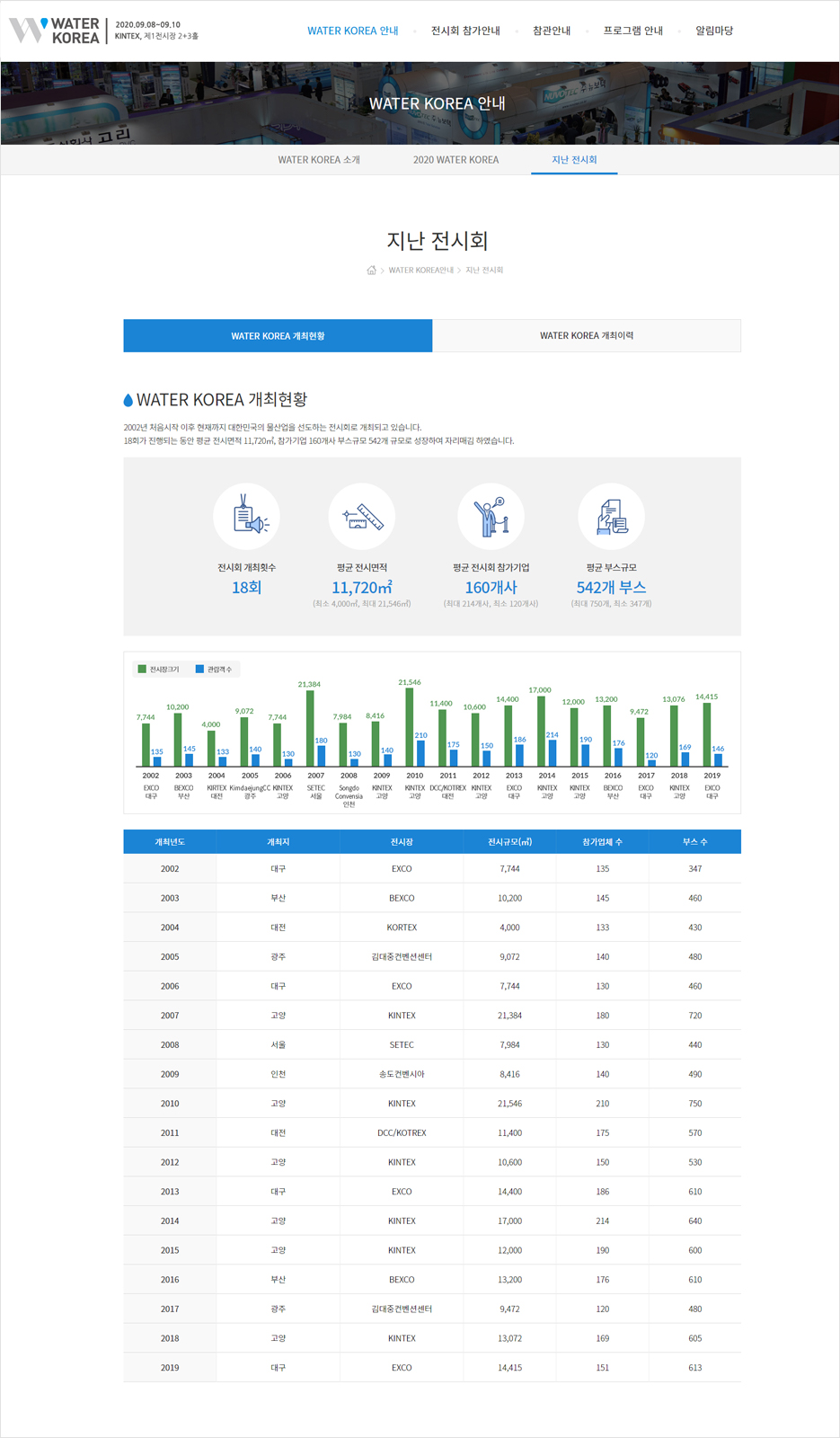
Task: Click the participating companies people icon
Action: [491, 517]
